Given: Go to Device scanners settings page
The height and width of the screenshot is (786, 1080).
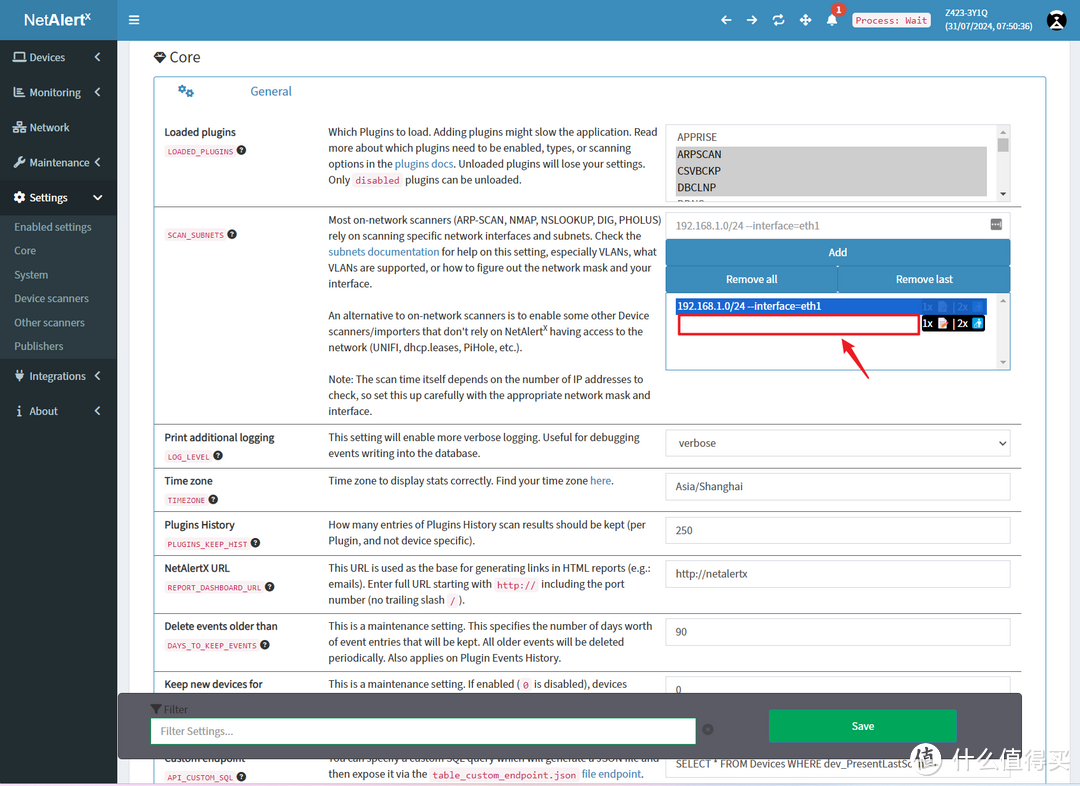Looking at the screenshot, I should coord(51,298).
